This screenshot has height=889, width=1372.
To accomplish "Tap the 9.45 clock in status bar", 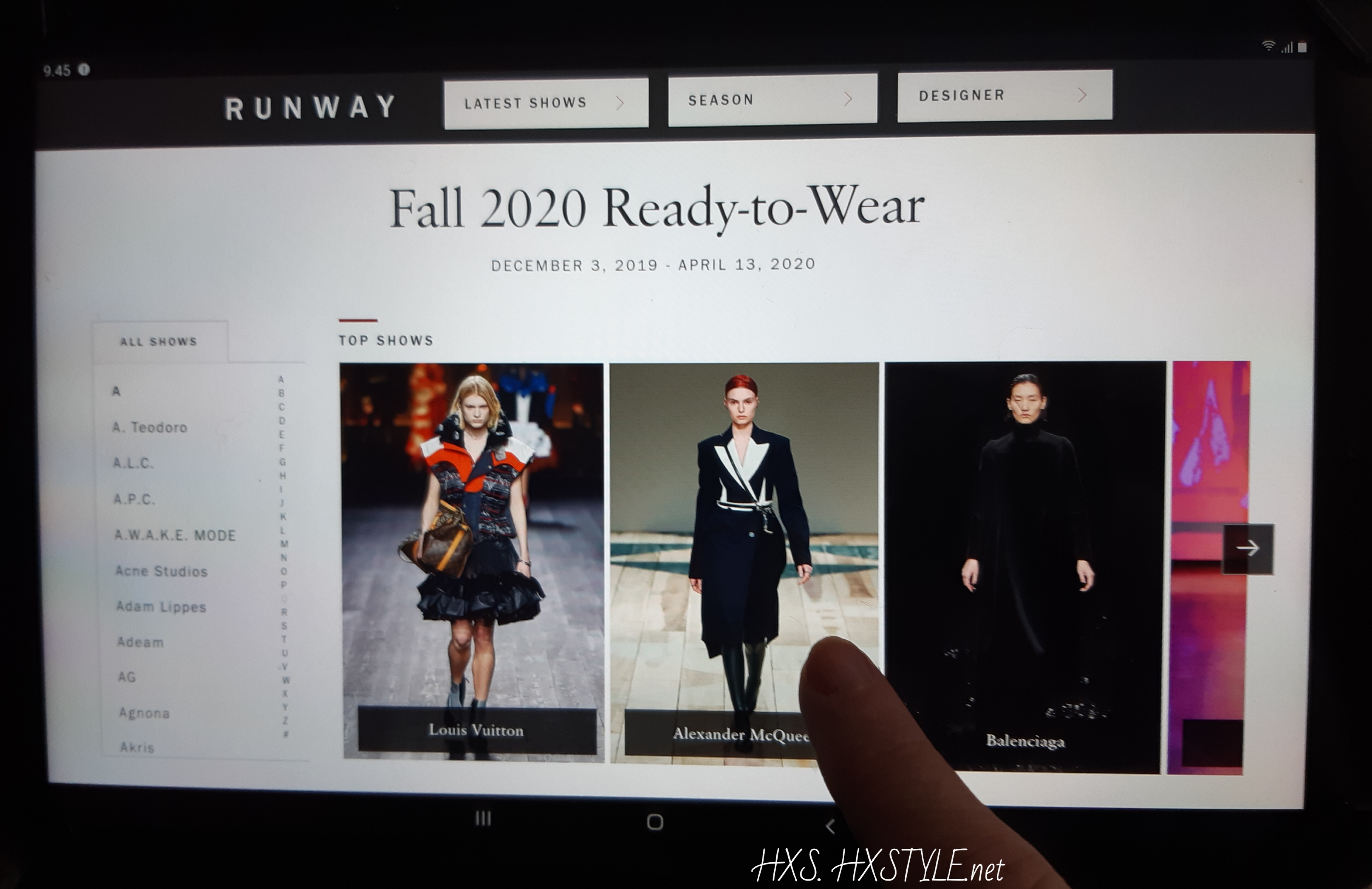I will [x=57, y=71].
